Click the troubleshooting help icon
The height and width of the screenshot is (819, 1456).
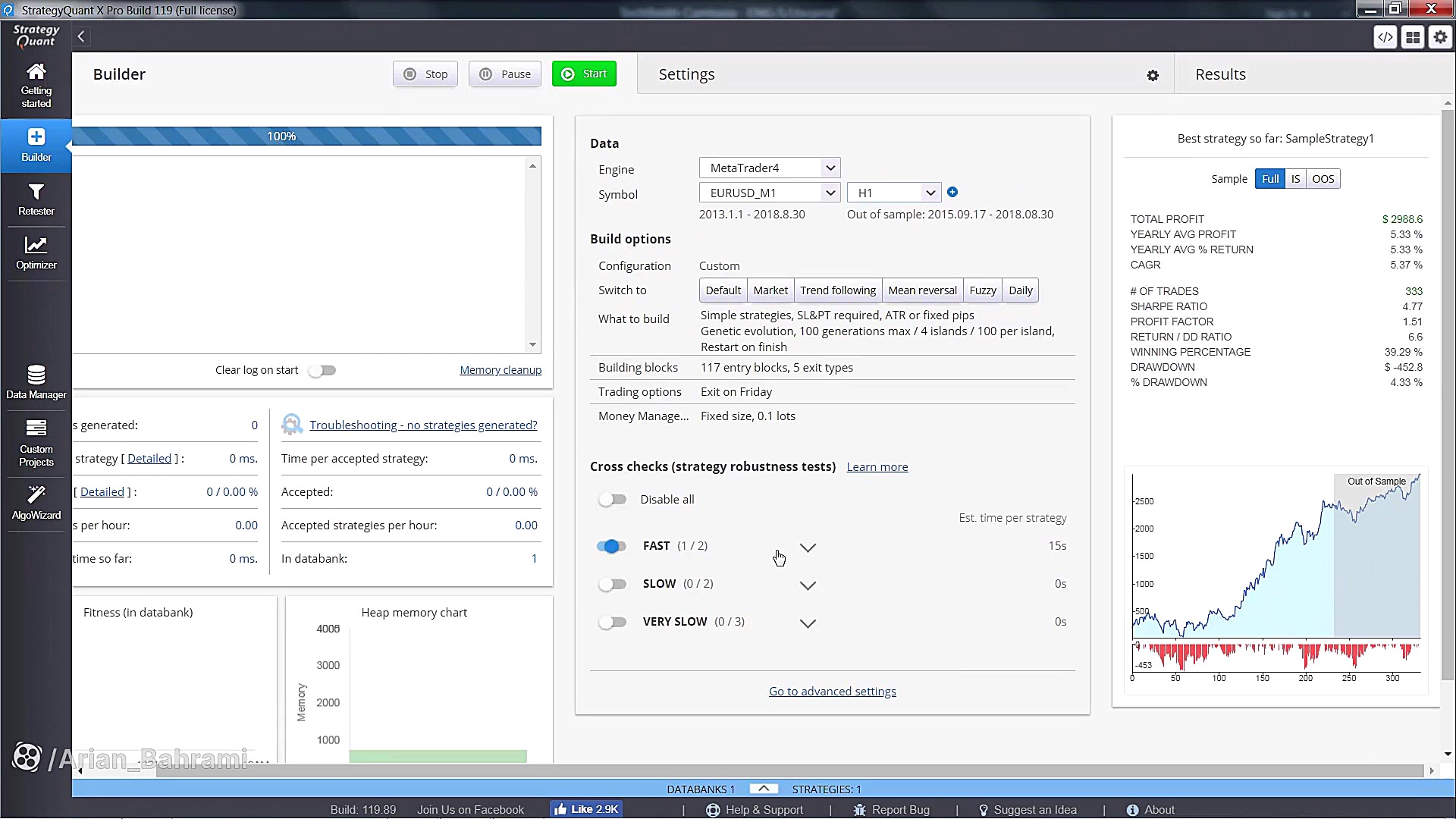click(292, 425)
